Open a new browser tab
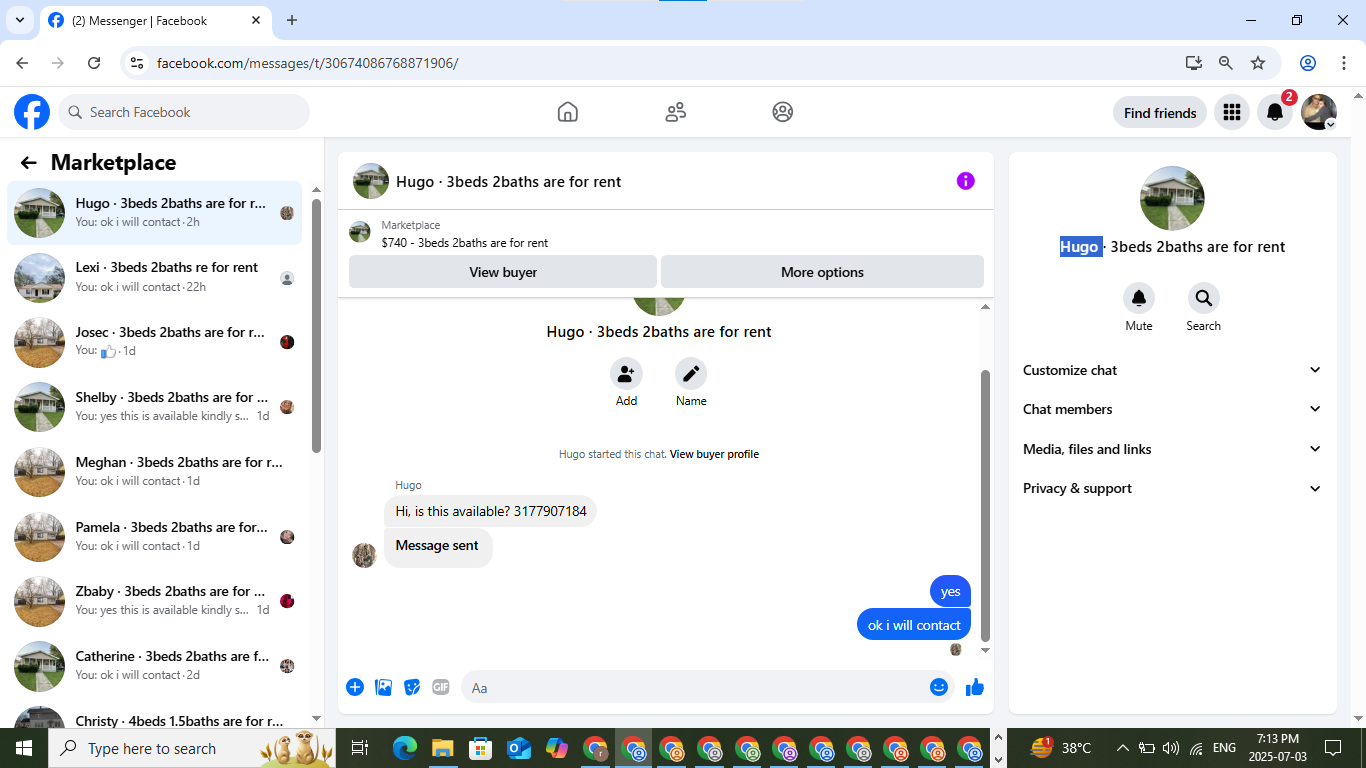 pos(292,20)
